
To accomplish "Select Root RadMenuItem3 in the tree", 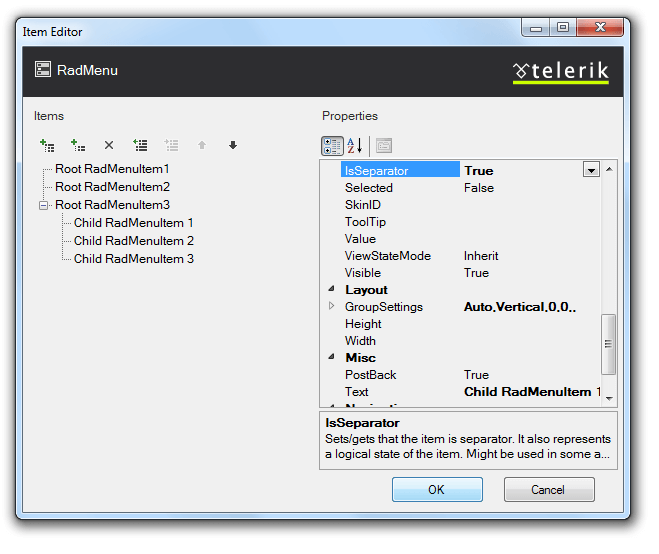I will pos(112,205).
